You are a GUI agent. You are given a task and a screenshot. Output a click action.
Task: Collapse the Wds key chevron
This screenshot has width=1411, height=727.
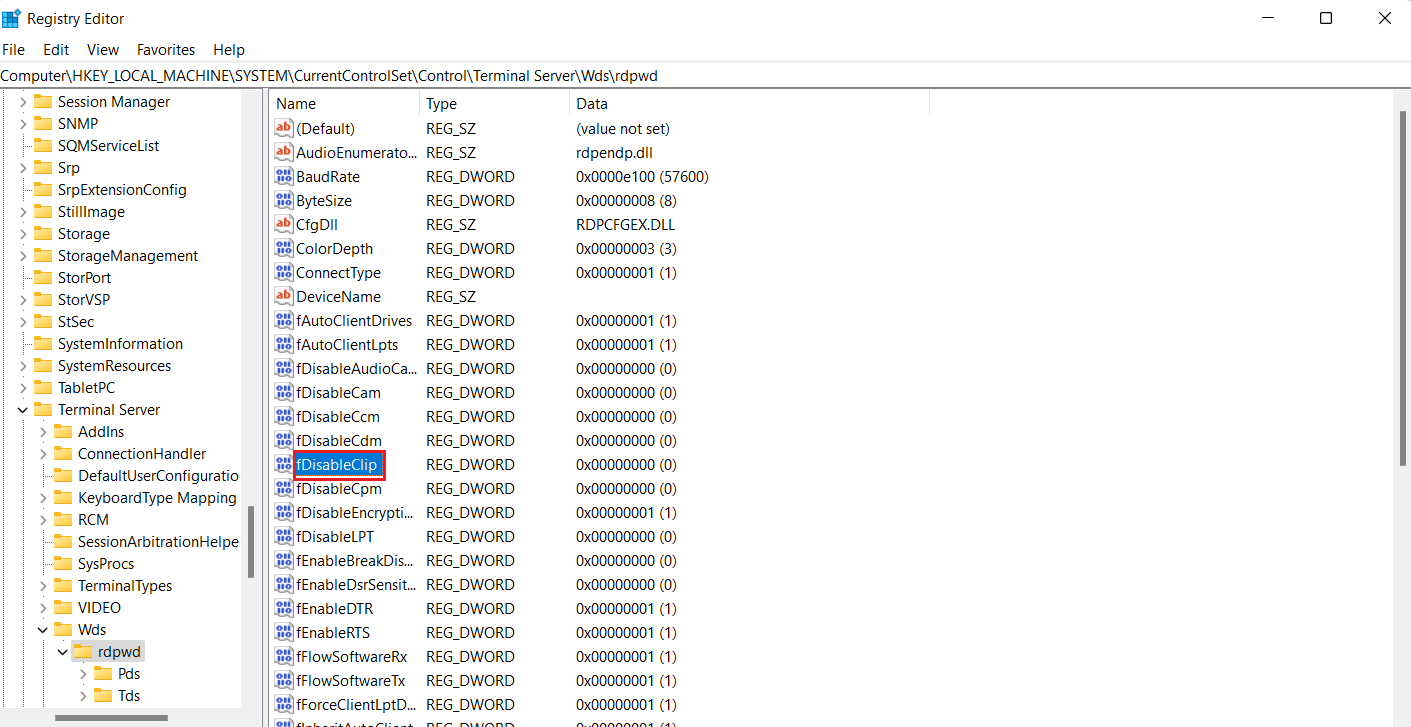43,630
